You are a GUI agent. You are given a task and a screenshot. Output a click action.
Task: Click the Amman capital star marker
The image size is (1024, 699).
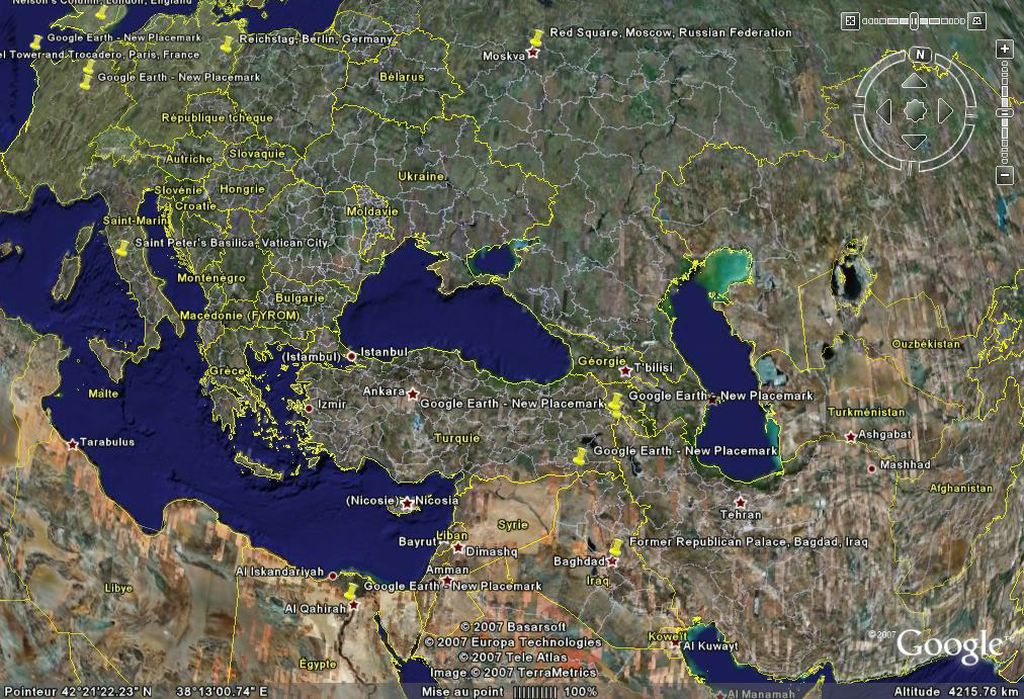click(447, 580)
